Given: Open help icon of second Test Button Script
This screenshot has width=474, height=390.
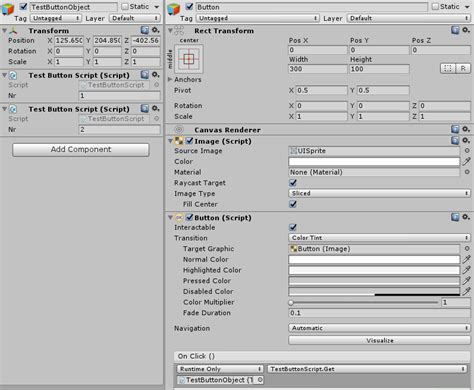Looking at the screenshot, I should [144, 109].
